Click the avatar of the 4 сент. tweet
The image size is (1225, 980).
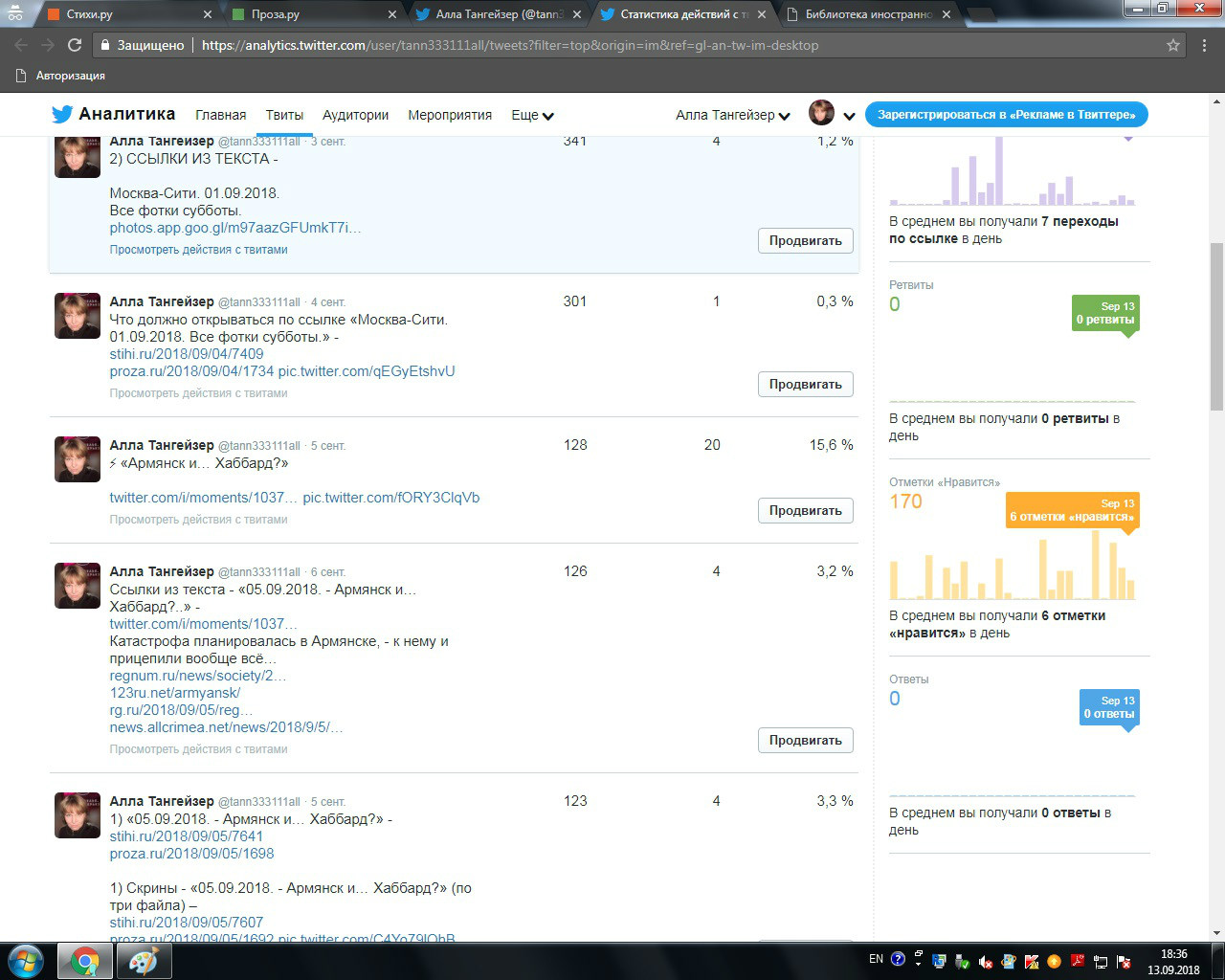(78, 316)
